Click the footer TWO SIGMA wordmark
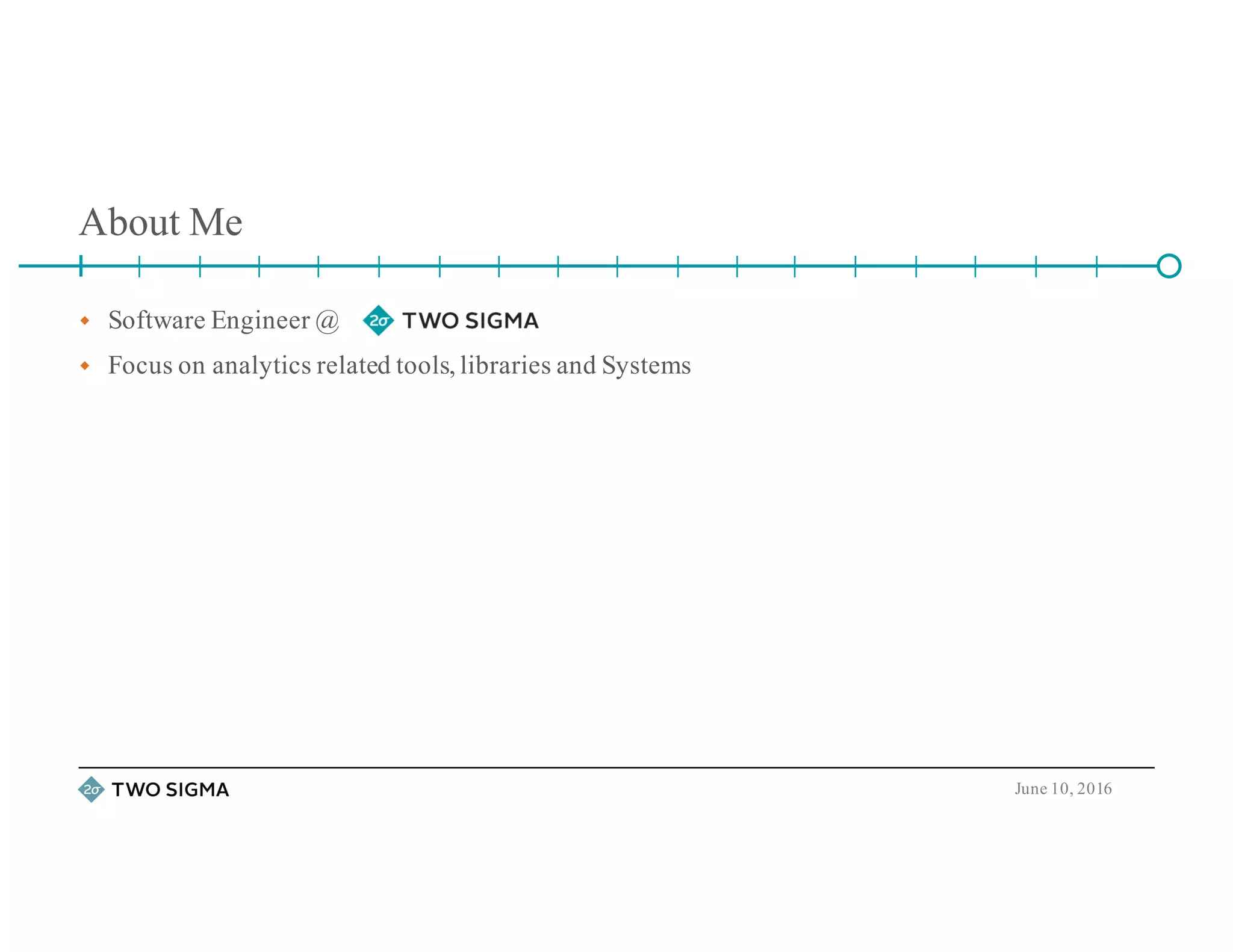 (x=170, y=790)
